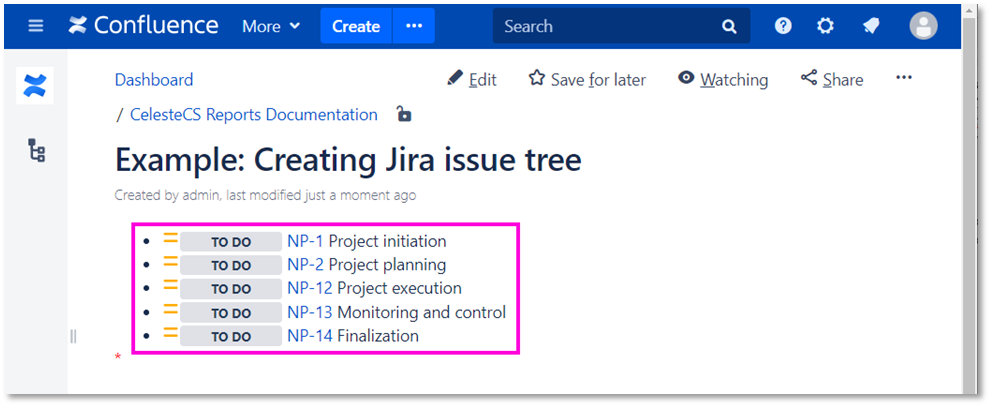Click the page restrictions unlock icon
The width and height of the screenshot is (991, 407).
(403, 114)
